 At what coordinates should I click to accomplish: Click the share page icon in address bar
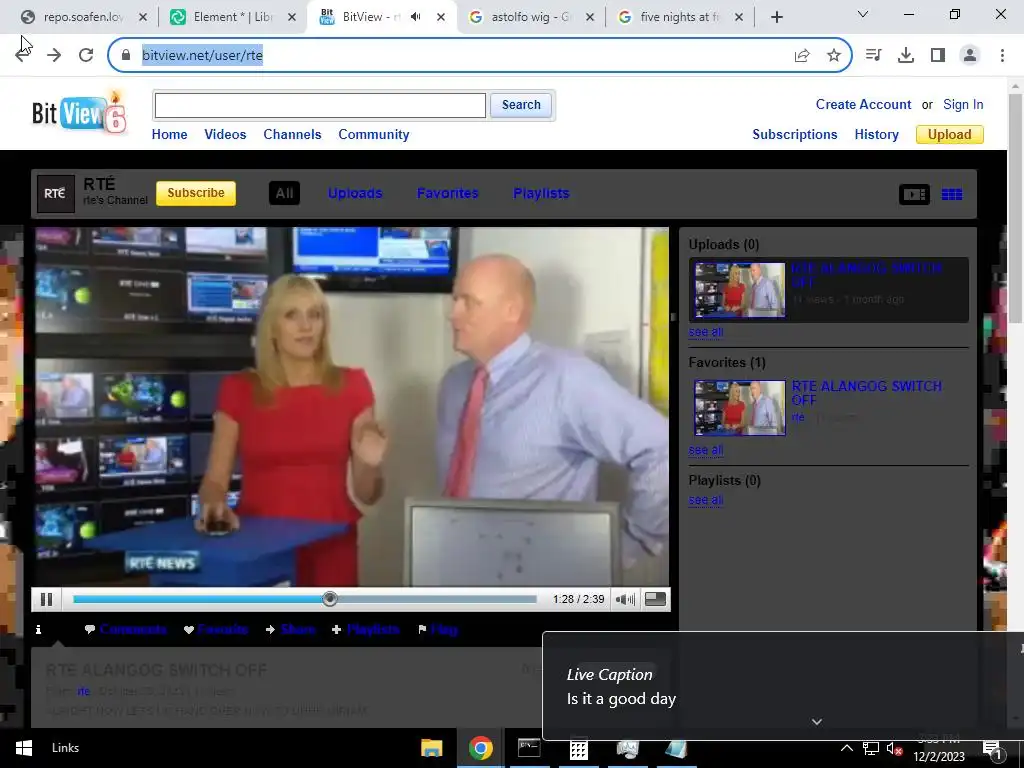coord(802,55)
